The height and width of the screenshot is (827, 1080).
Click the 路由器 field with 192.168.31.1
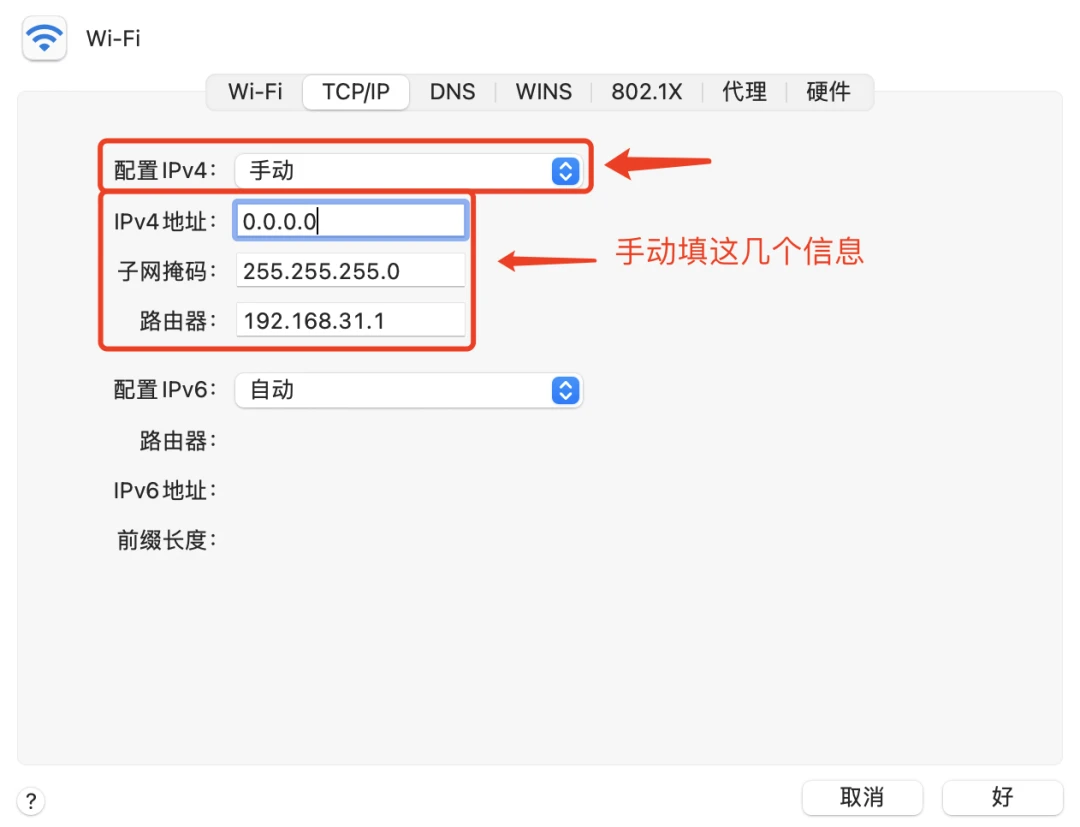[x=351, y=321]
